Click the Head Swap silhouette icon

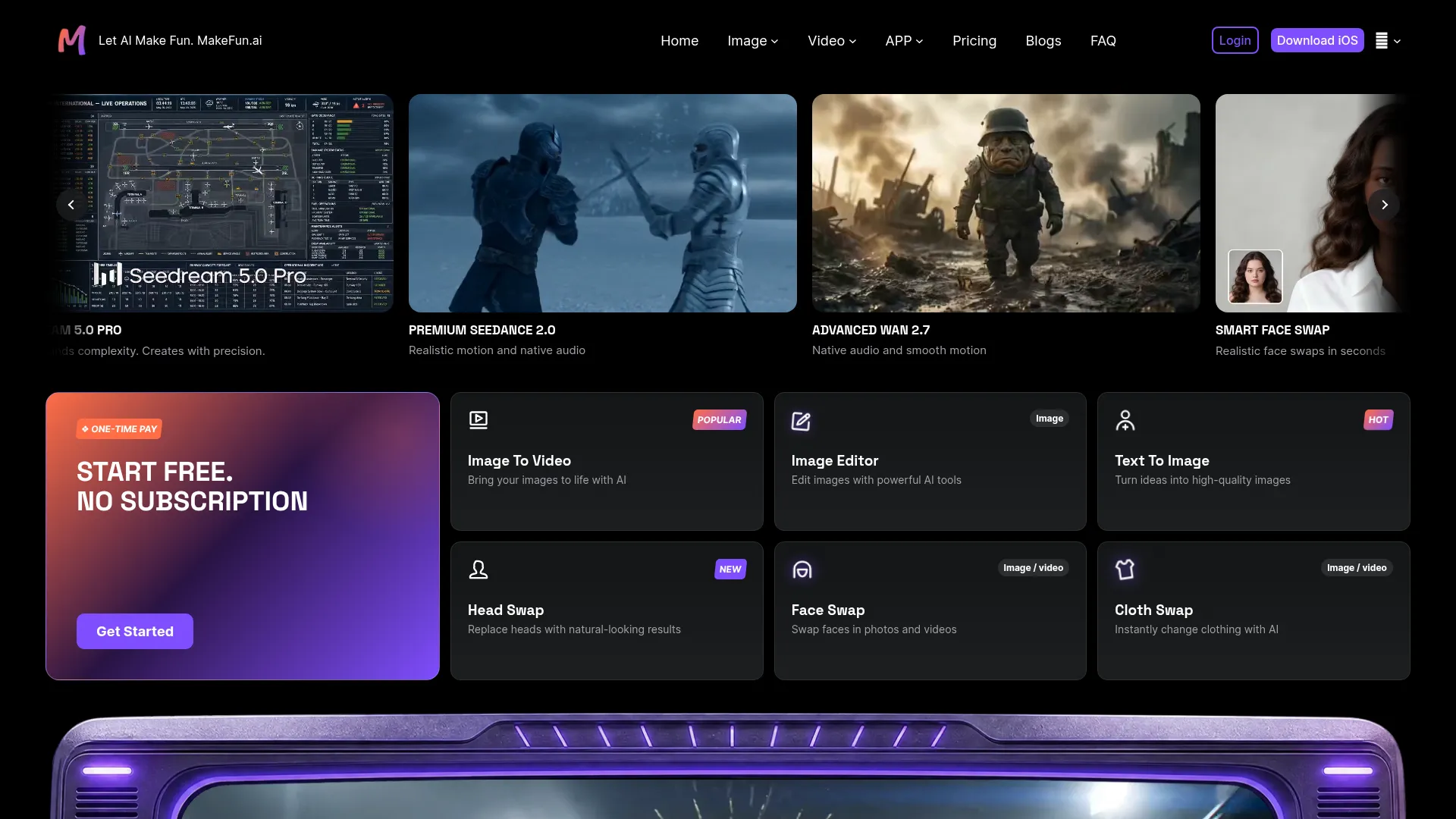479,570
